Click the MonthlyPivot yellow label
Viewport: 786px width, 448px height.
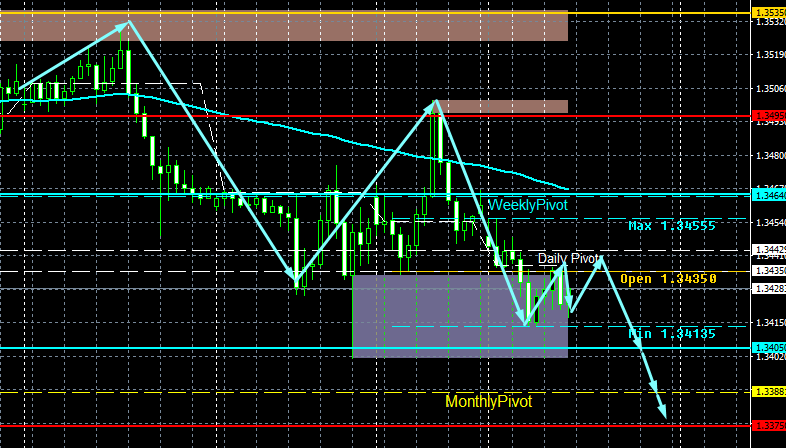[x=489, y=401]
